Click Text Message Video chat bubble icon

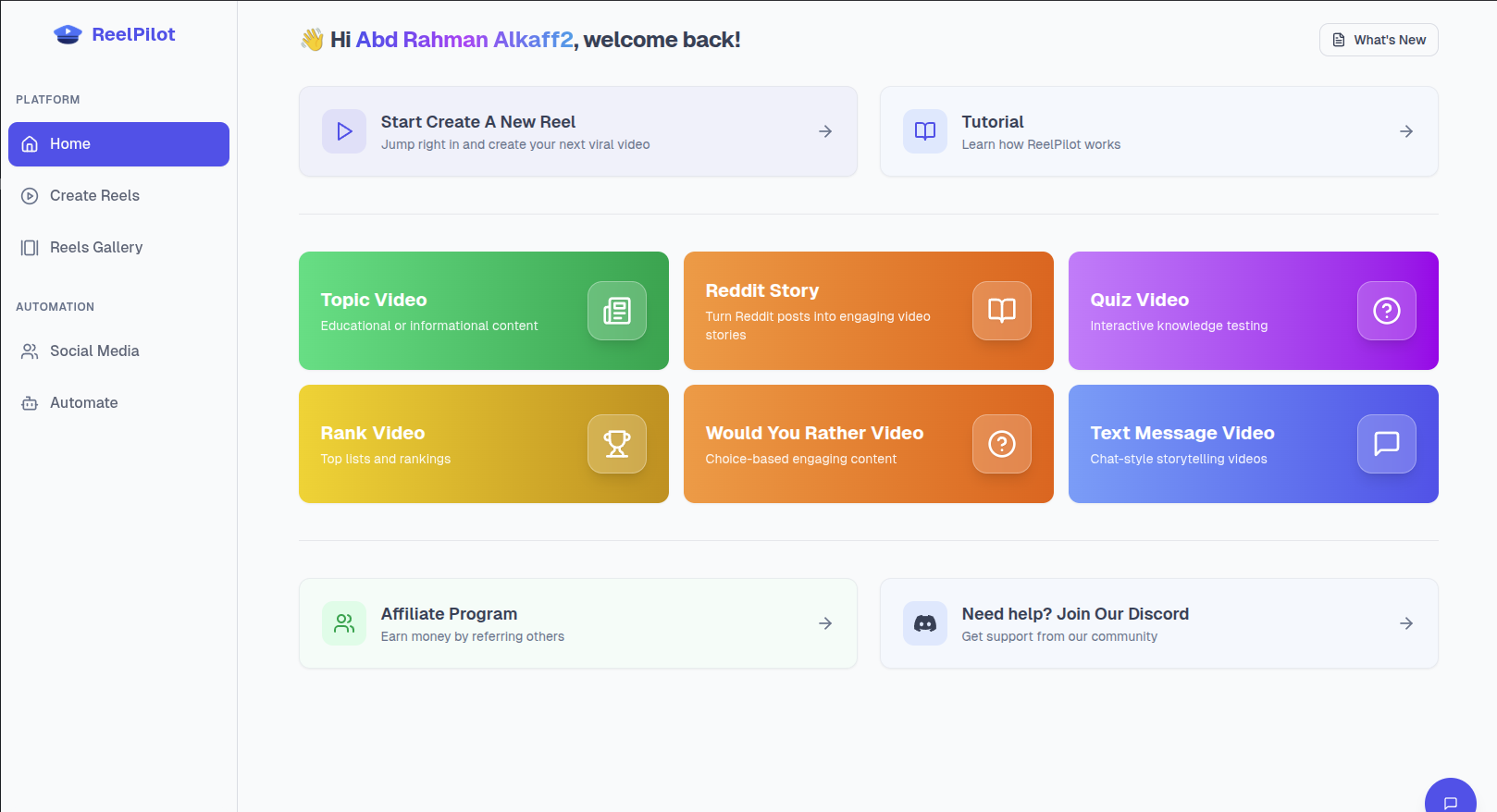1387,444
